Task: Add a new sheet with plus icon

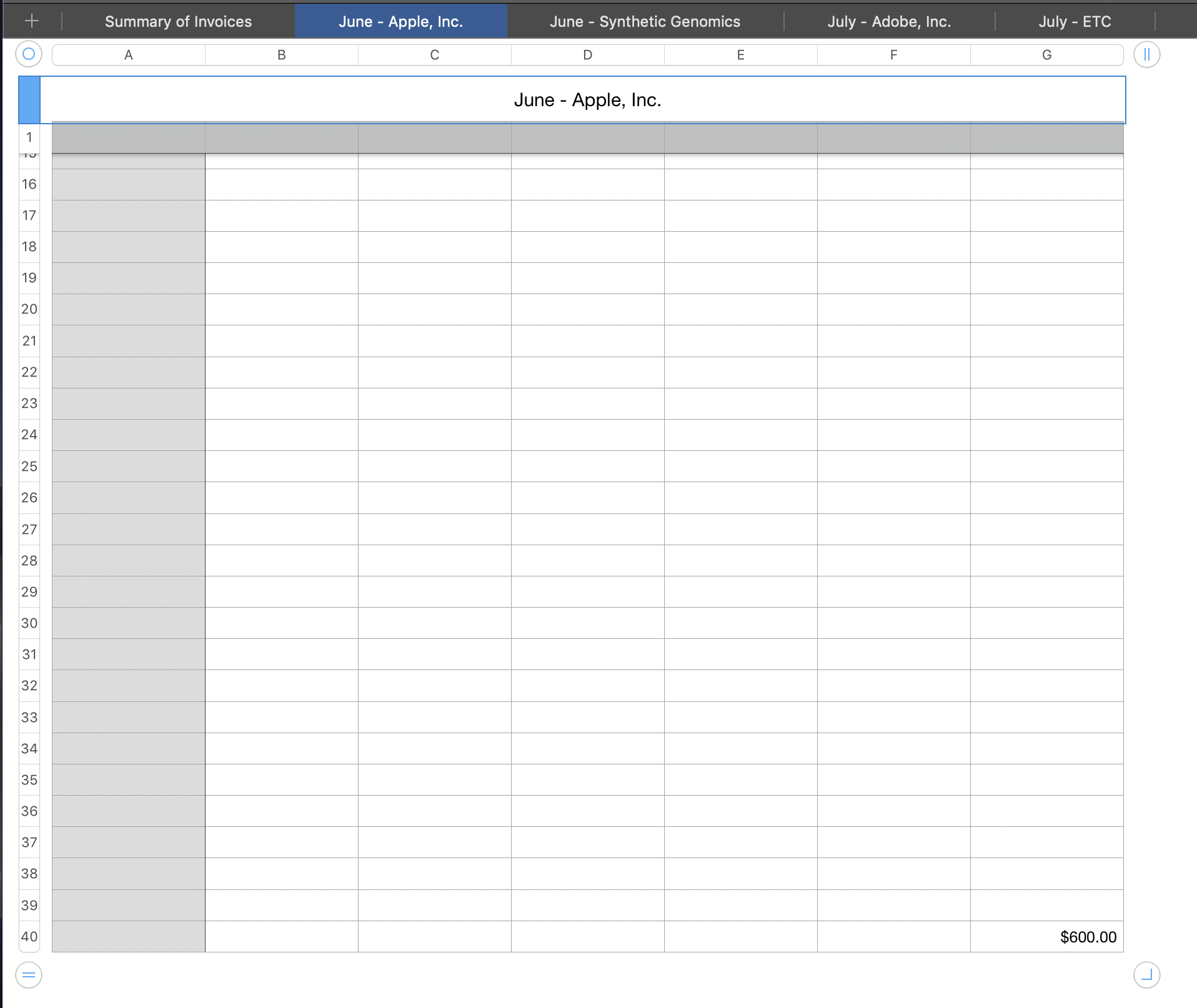Action: (x=32, y=21)
